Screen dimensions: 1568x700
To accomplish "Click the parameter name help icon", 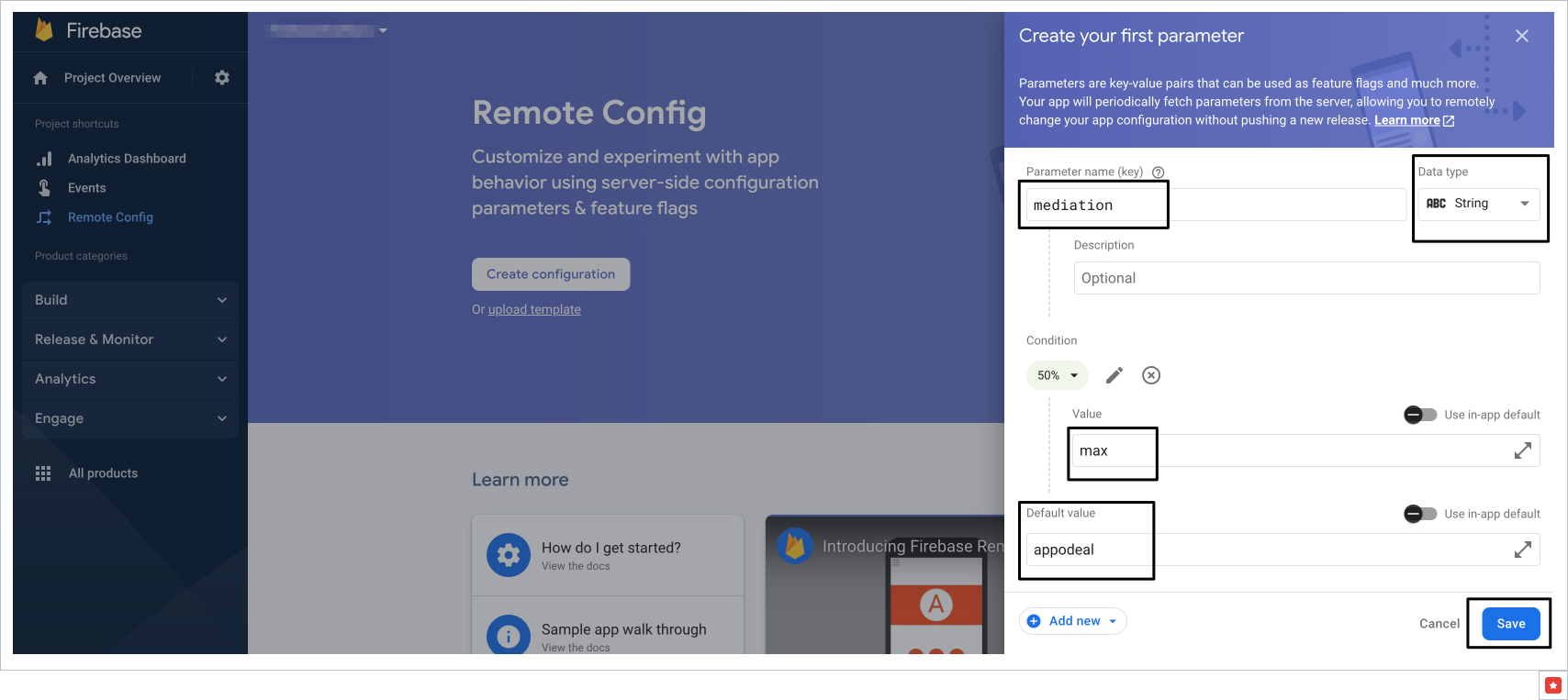I will point(1159,172).
